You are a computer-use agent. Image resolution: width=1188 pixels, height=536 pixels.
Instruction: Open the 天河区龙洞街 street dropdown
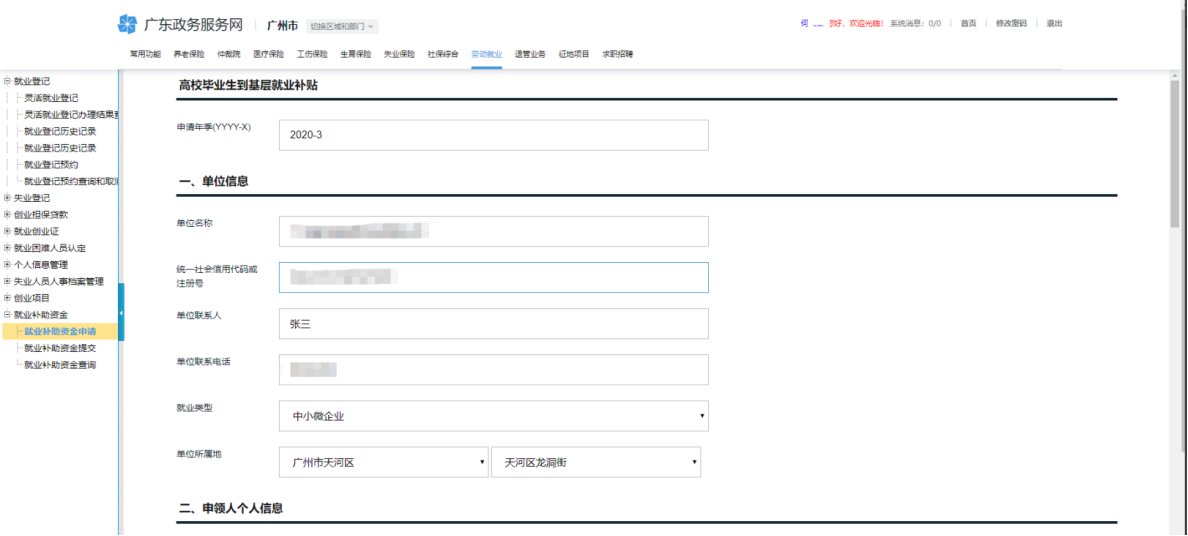[596, 462]
